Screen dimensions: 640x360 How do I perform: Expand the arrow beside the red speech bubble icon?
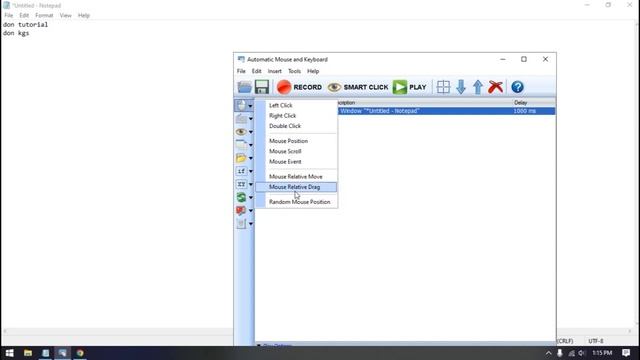tap(251, 211)
